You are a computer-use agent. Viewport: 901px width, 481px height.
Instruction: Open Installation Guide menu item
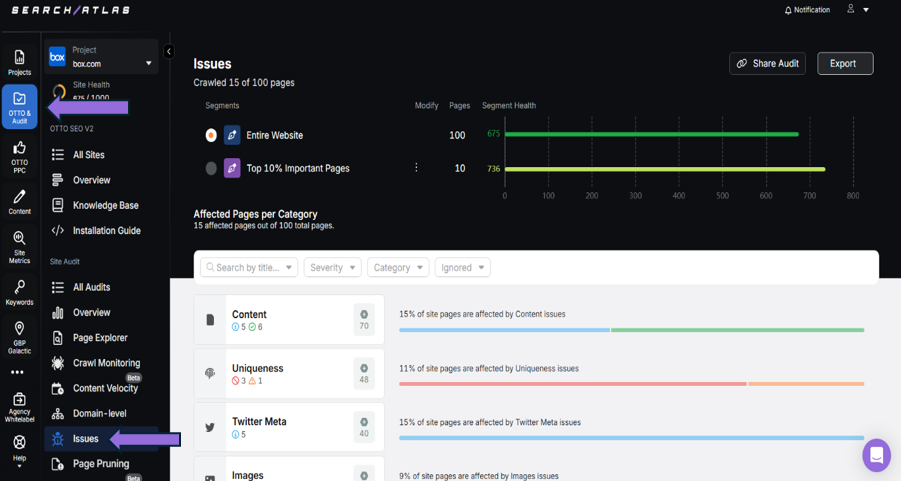pyautogui.click(x=106, y=230)
